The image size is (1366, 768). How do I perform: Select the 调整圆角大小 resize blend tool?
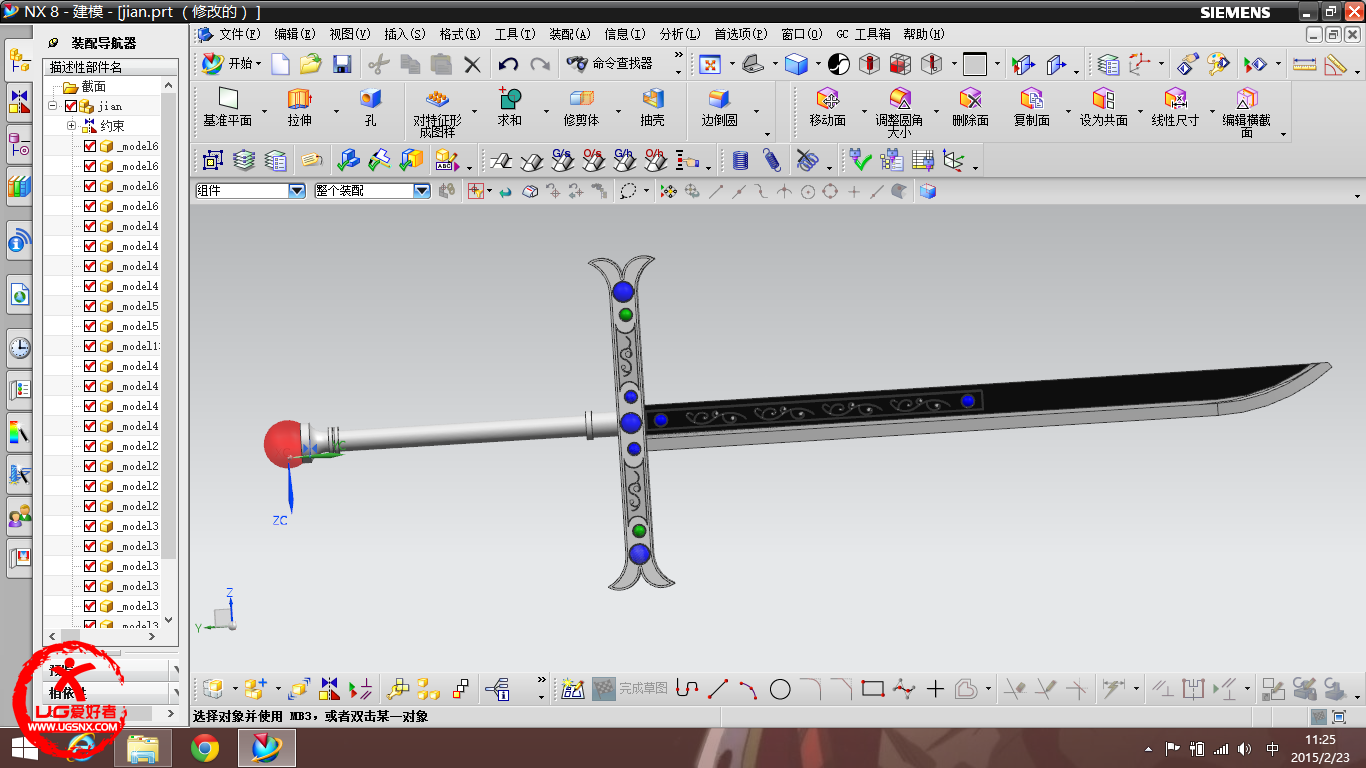899,111
